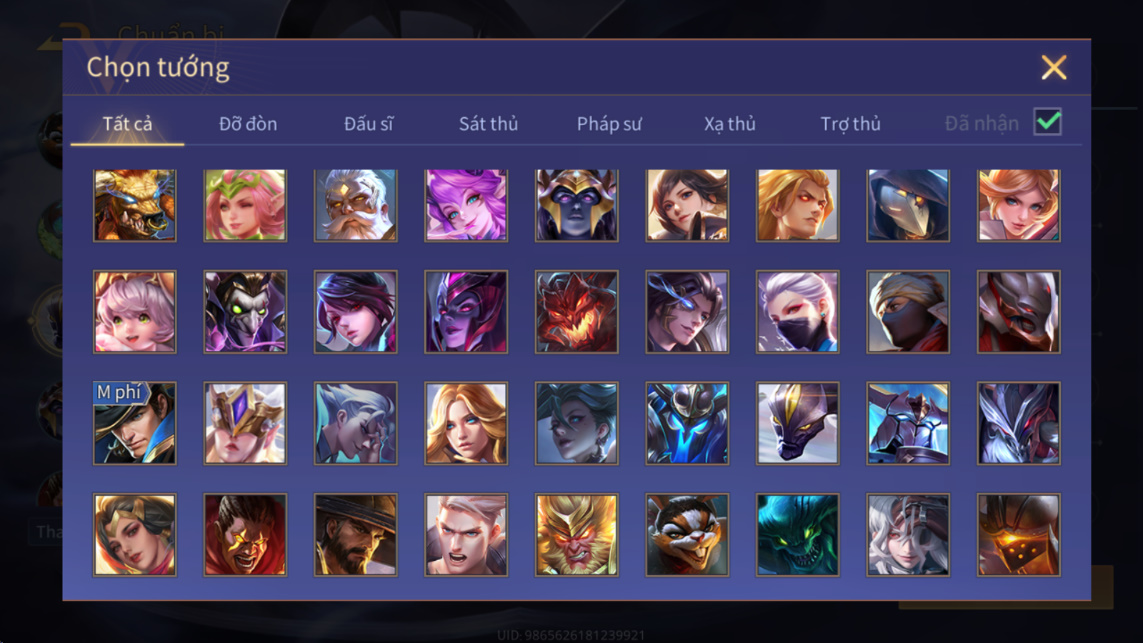Filter heroes by 'Pháp sư' tab

pos(609,124)
